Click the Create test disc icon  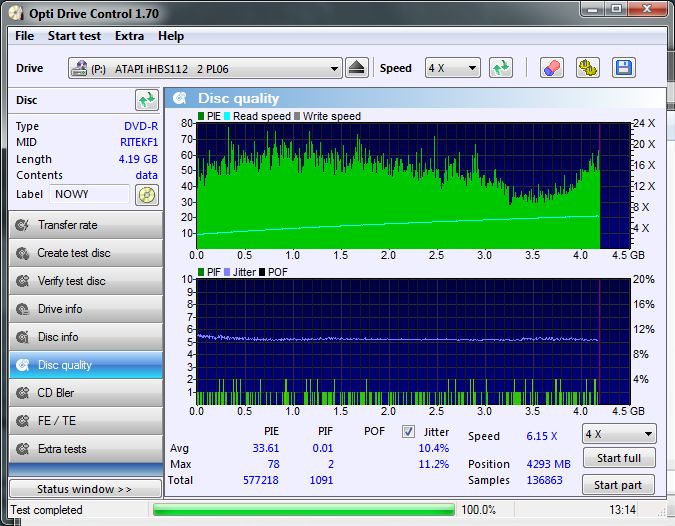point(22,253)
